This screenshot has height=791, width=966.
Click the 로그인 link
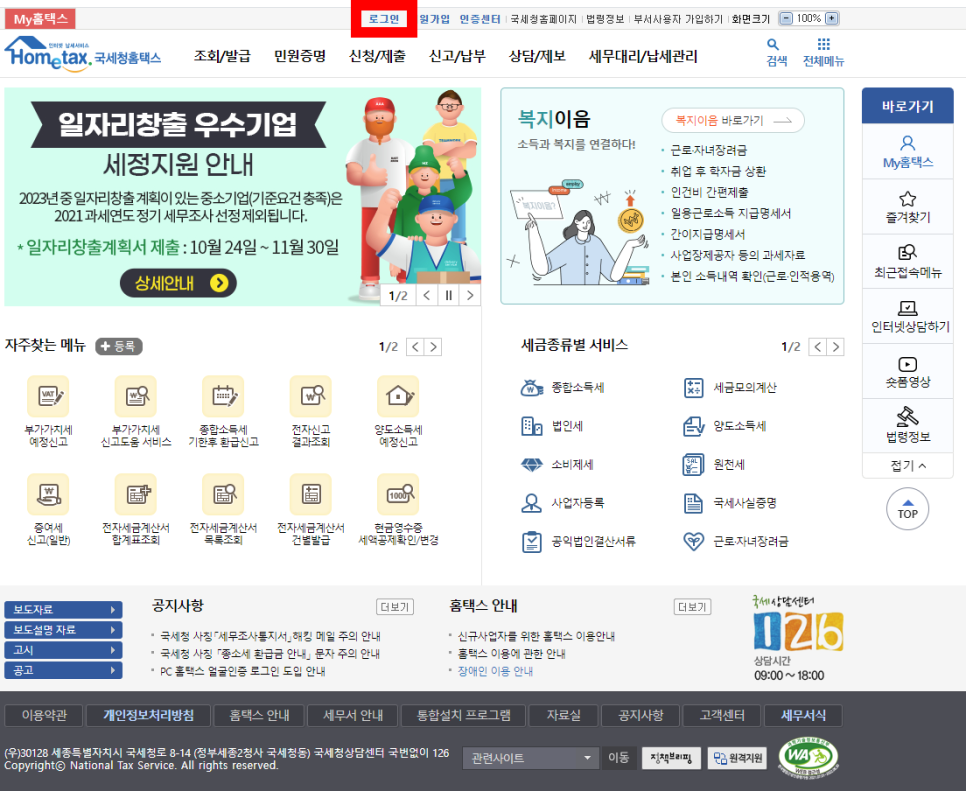click(x=384, y=19)
